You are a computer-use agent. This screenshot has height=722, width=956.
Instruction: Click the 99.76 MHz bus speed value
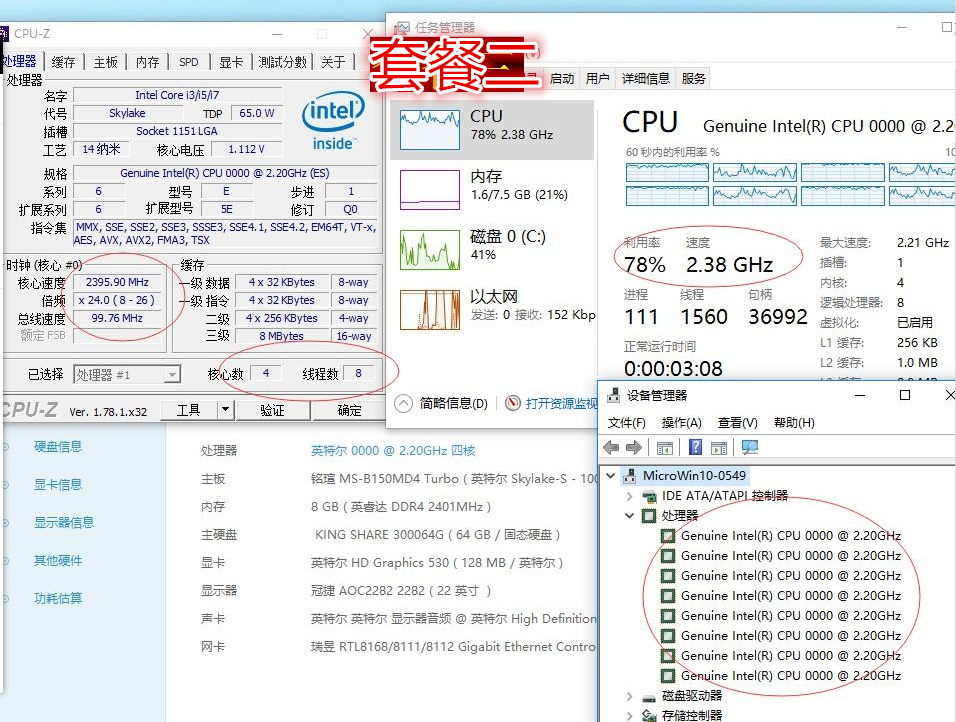[117, 318]
